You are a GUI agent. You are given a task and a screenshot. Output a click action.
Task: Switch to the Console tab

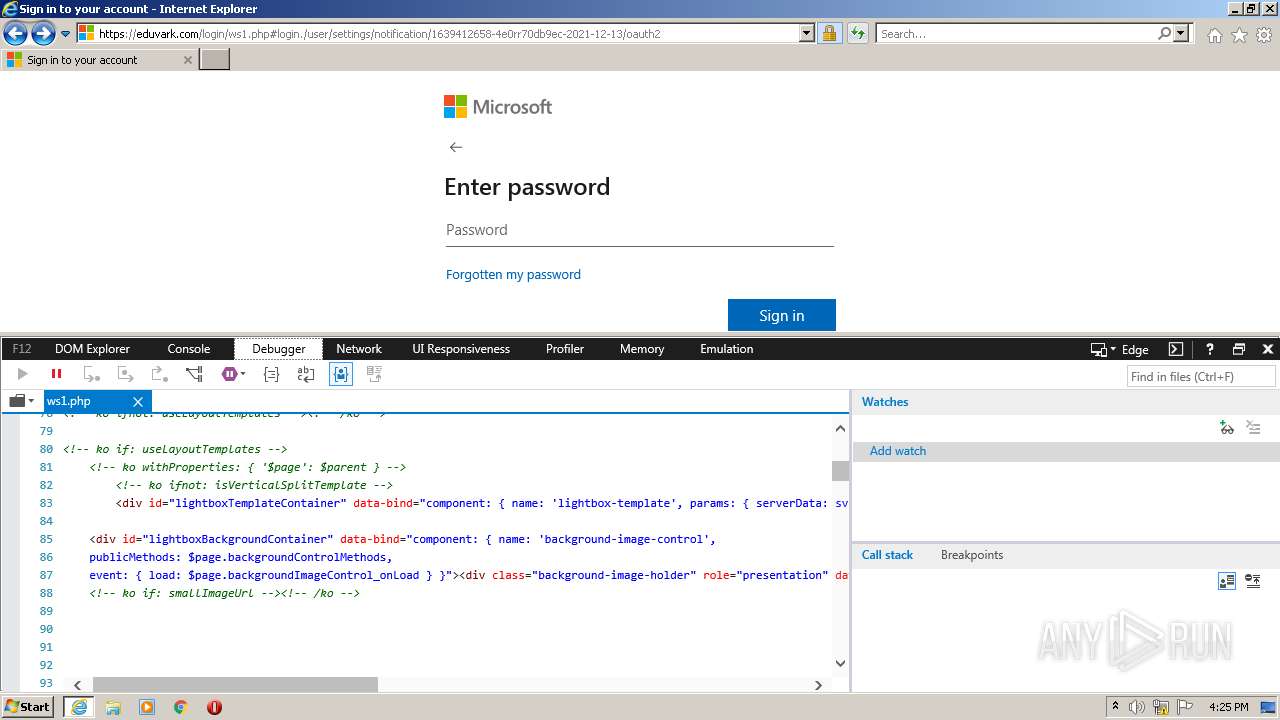pos(189,349)
